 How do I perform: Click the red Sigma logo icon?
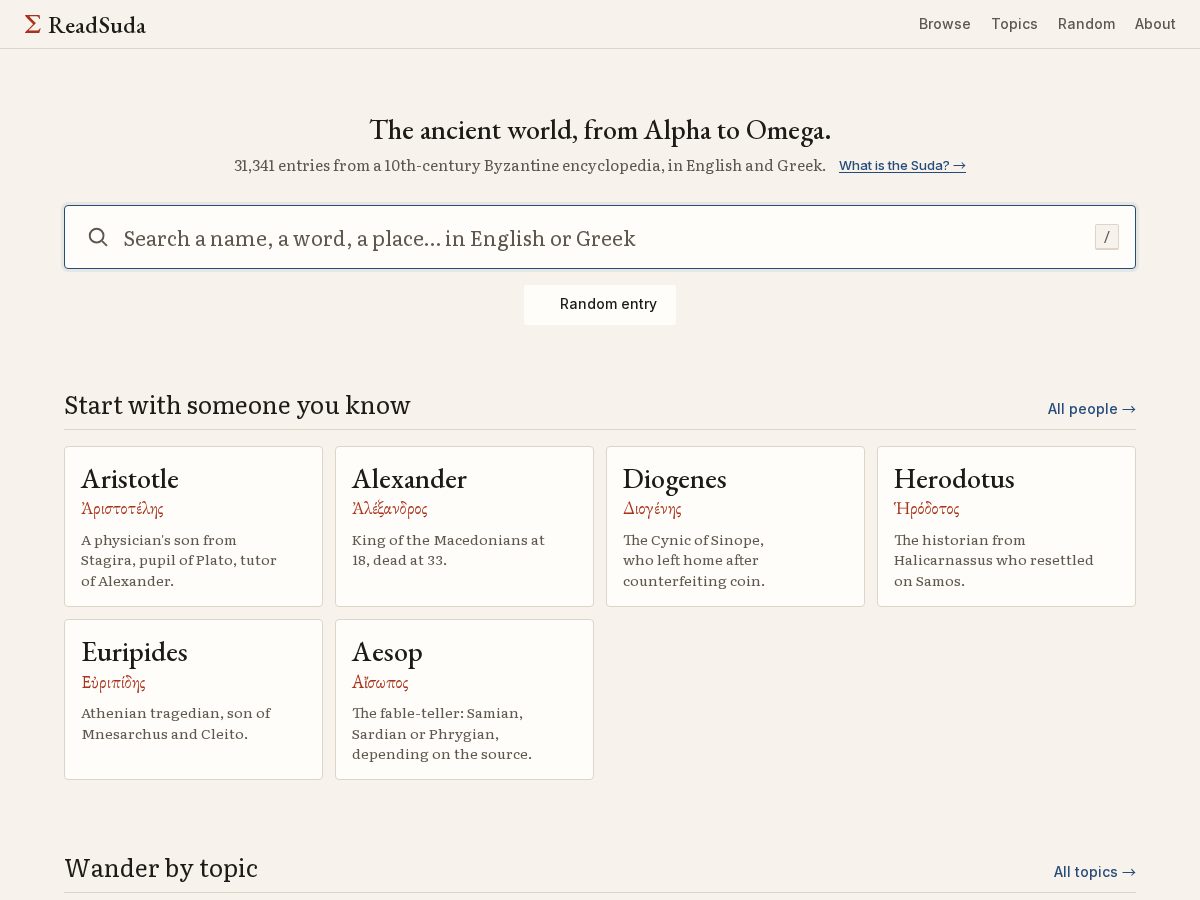[33, 25]
